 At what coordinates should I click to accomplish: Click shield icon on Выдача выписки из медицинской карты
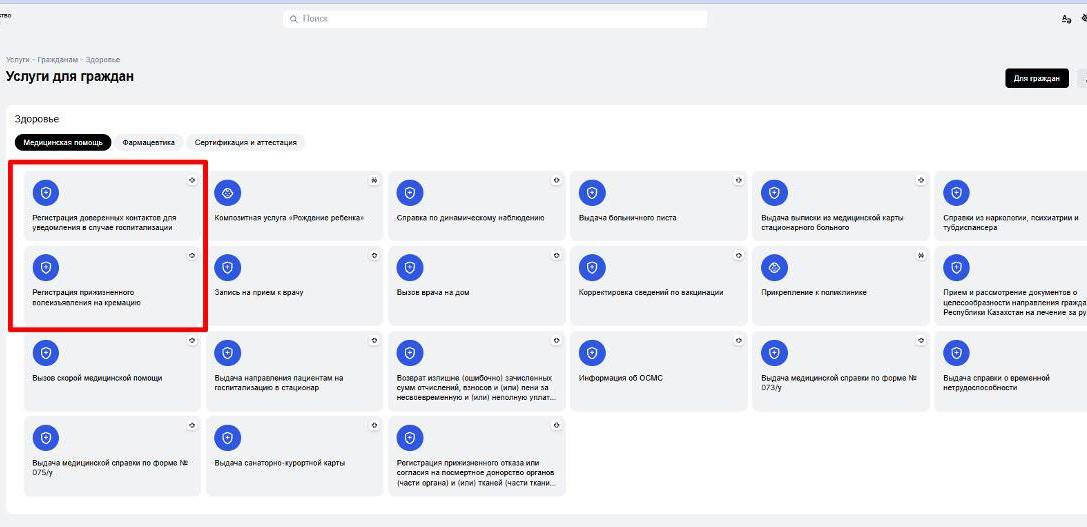[x=774, y=193]
